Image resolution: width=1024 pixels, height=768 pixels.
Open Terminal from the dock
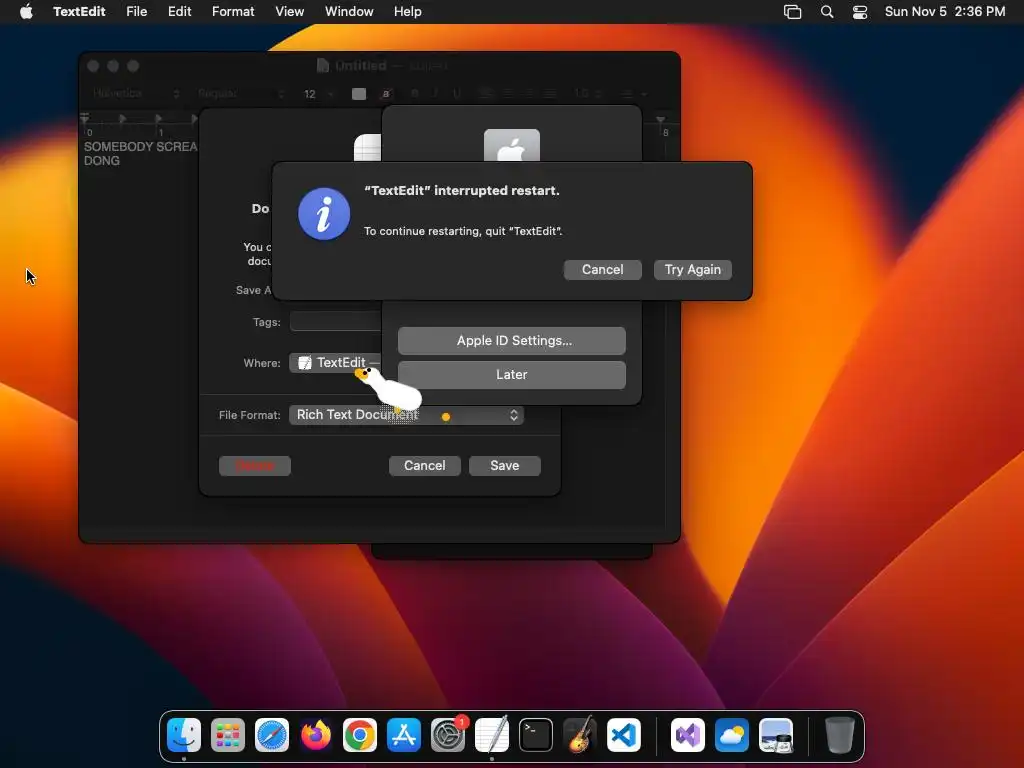(536, 735)
